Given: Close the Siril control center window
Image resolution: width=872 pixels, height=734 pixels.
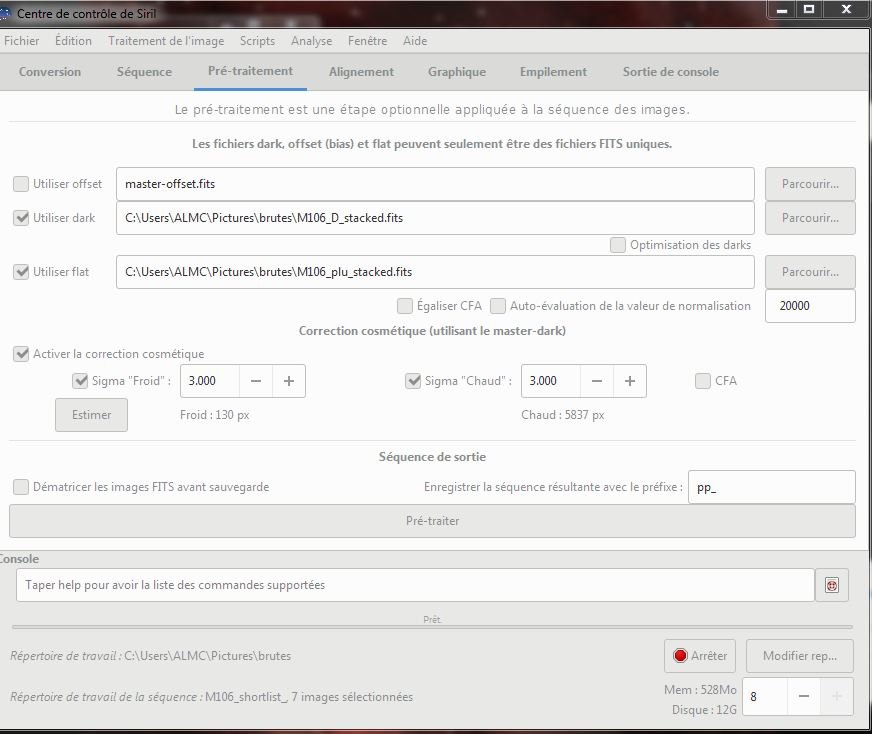Looking at the screenshot, I should tap(846, 9).
